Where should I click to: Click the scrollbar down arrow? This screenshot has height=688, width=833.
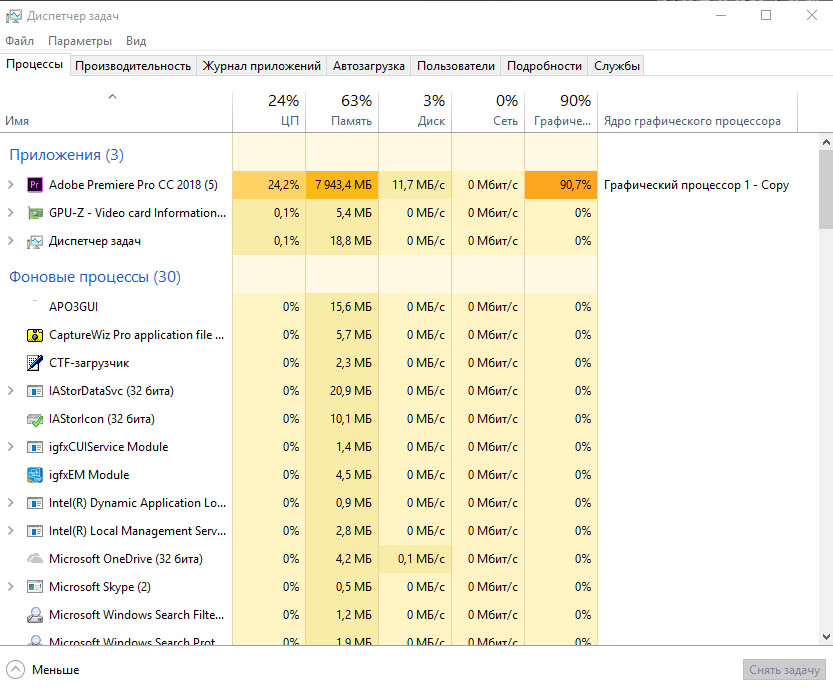pyautogui.click(x=826, y=636)
